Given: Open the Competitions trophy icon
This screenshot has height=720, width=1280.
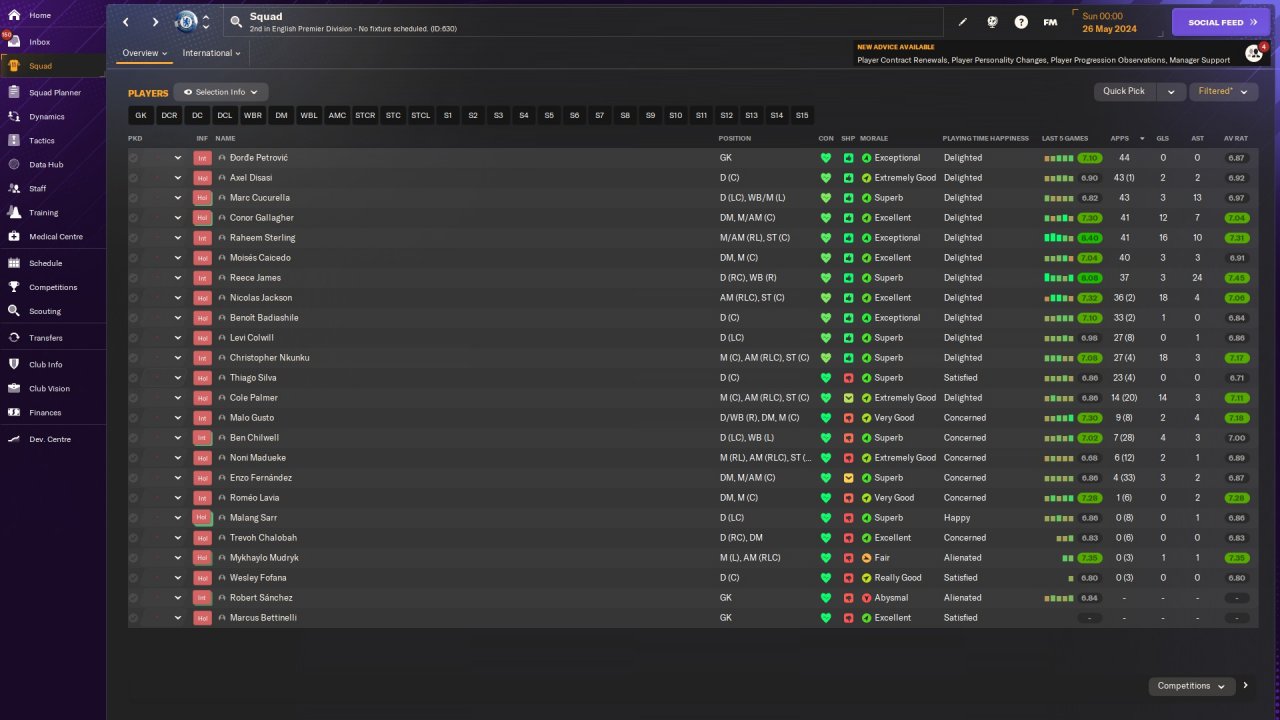Looking at the screenshot, I should point(14,287).
